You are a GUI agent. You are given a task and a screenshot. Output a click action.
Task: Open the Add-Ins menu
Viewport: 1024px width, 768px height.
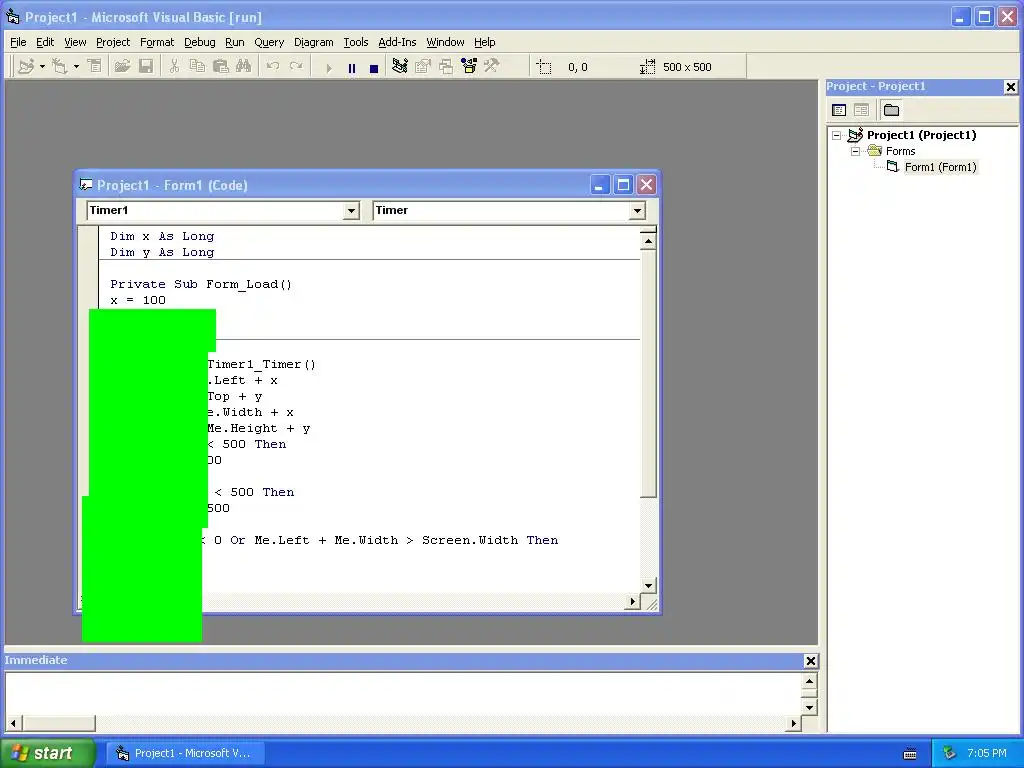(x=397, y=42)
